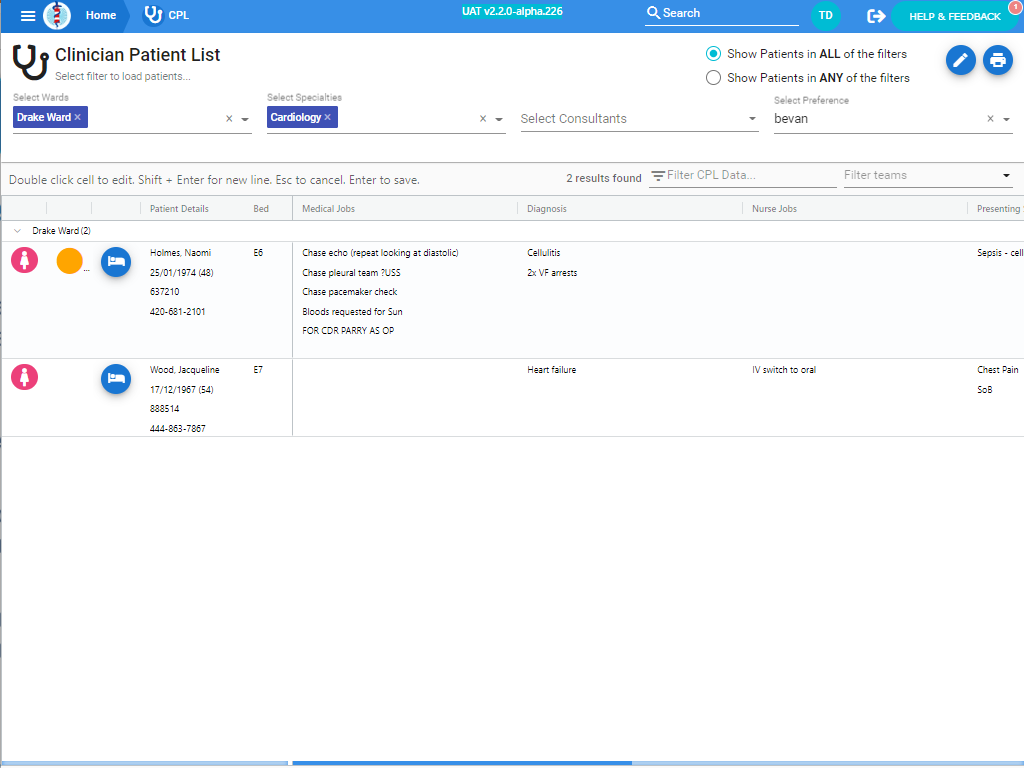This screenshot has width=1024, height=768.
Task: Click Cellulitis diagnosis cell
Action: (543, 253)
